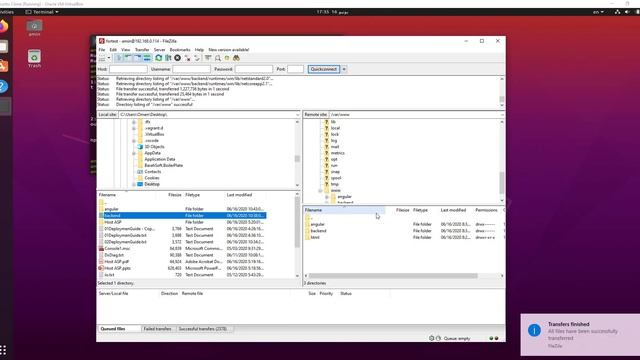The height and width of the screenshot is (360, 640).
Task: Toggle directory comparison magnifier icon
Action: 218,58
